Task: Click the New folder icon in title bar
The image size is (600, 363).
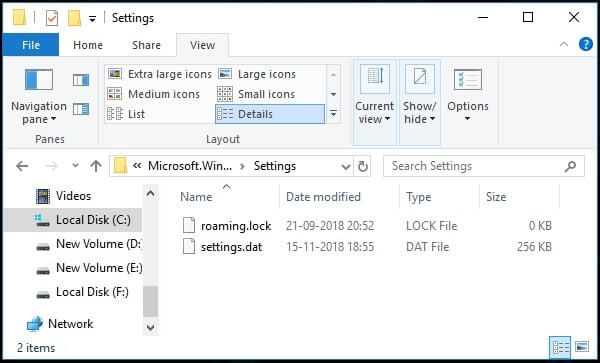Action: click(75, 18)
